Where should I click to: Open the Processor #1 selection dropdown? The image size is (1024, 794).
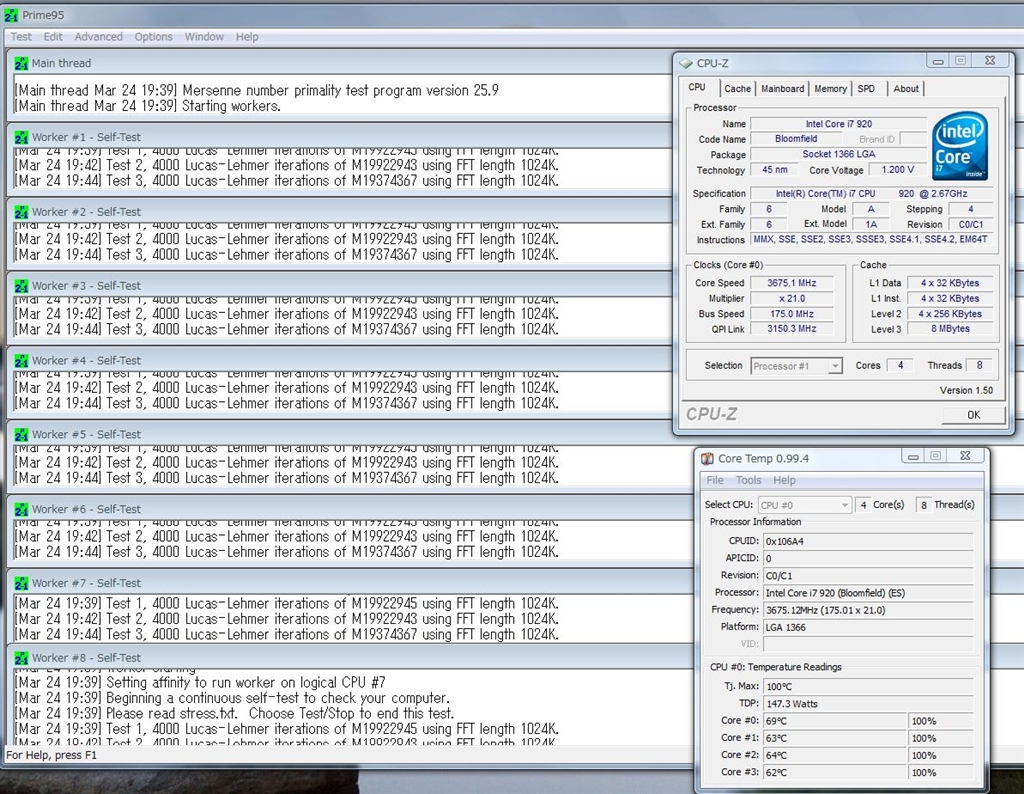coord(797,366)
